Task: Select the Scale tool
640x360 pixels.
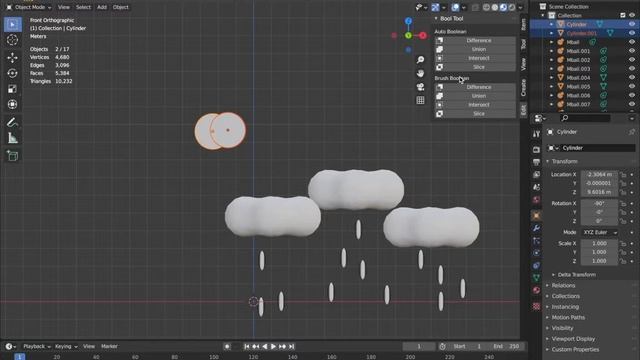Action: click(x=13, y=89)
